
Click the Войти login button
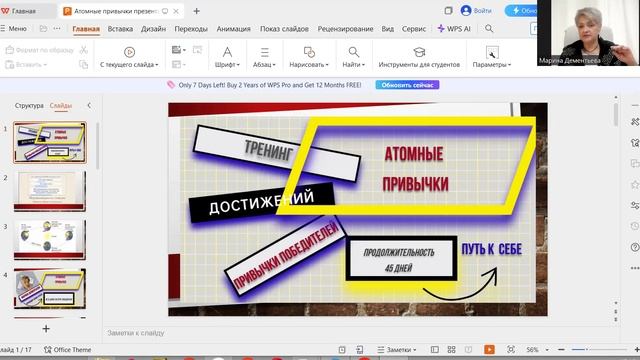point(482,11)
